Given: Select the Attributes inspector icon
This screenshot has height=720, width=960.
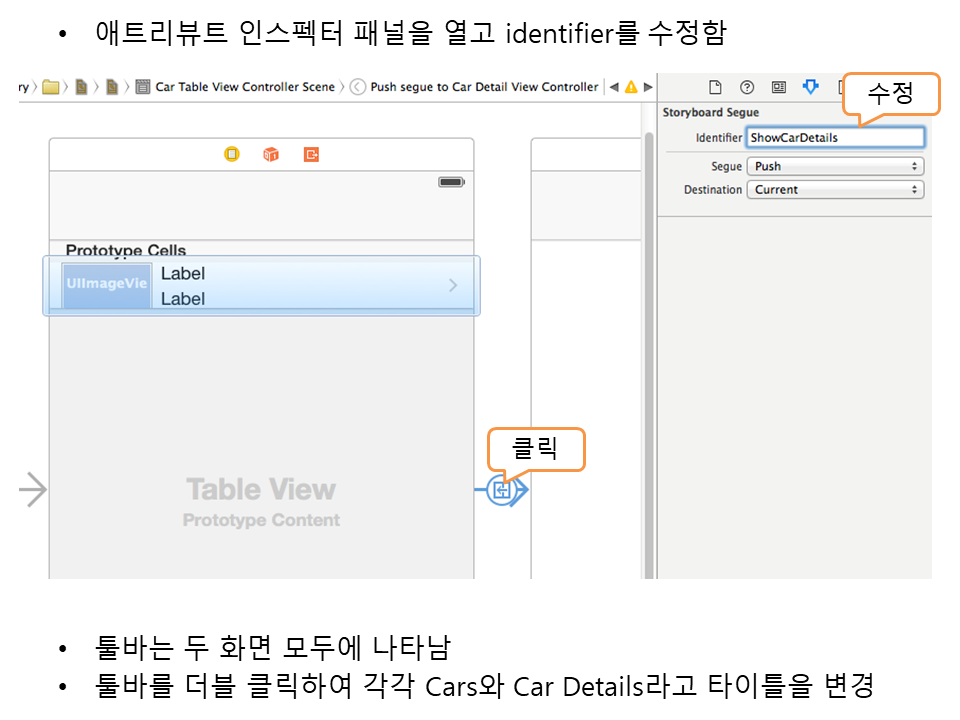Looking at the screenshot, I should 811,87.
